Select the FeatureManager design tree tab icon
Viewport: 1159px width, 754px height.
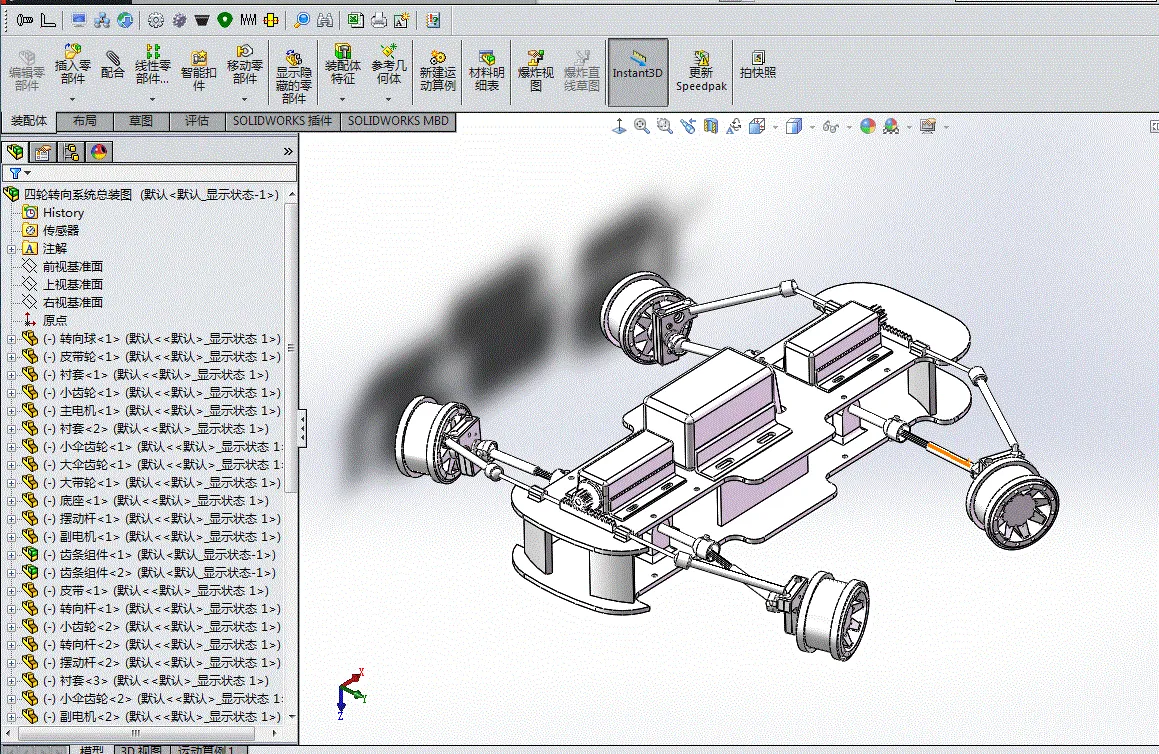click(15, 152)
